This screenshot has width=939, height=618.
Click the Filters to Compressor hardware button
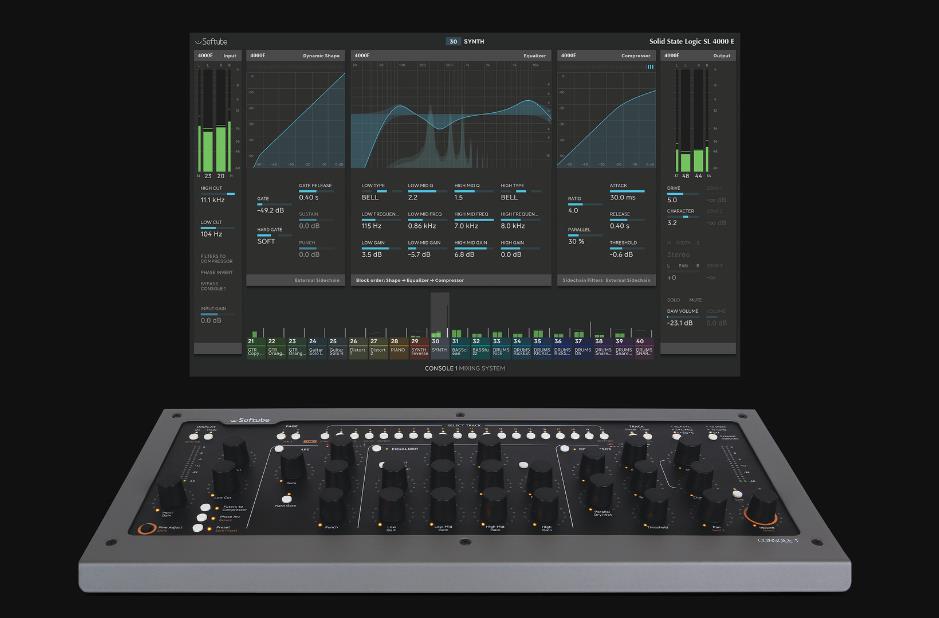206,508
